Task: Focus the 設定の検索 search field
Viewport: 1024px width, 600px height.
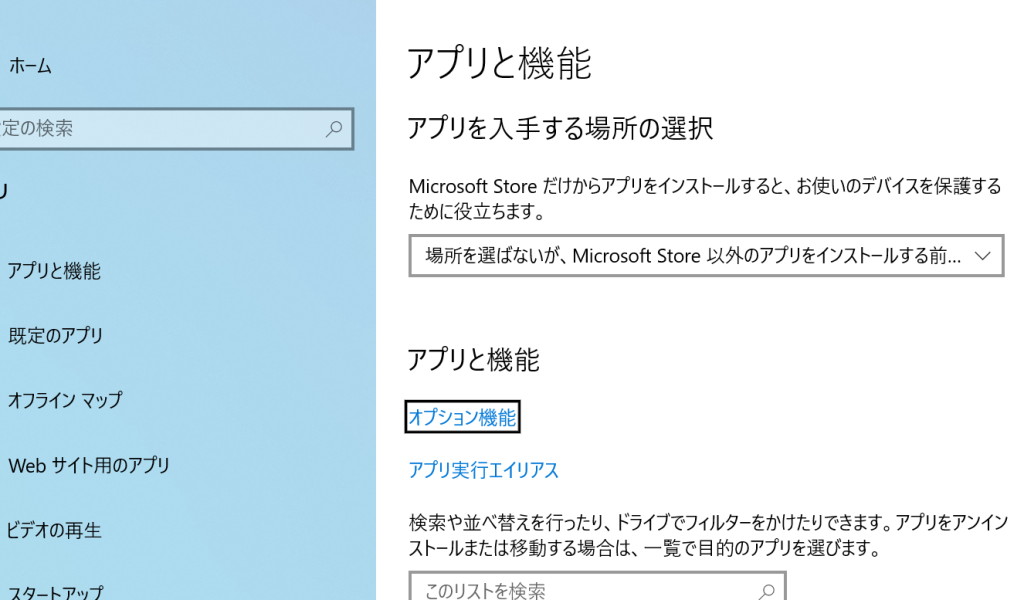Action: coord(160,129)
